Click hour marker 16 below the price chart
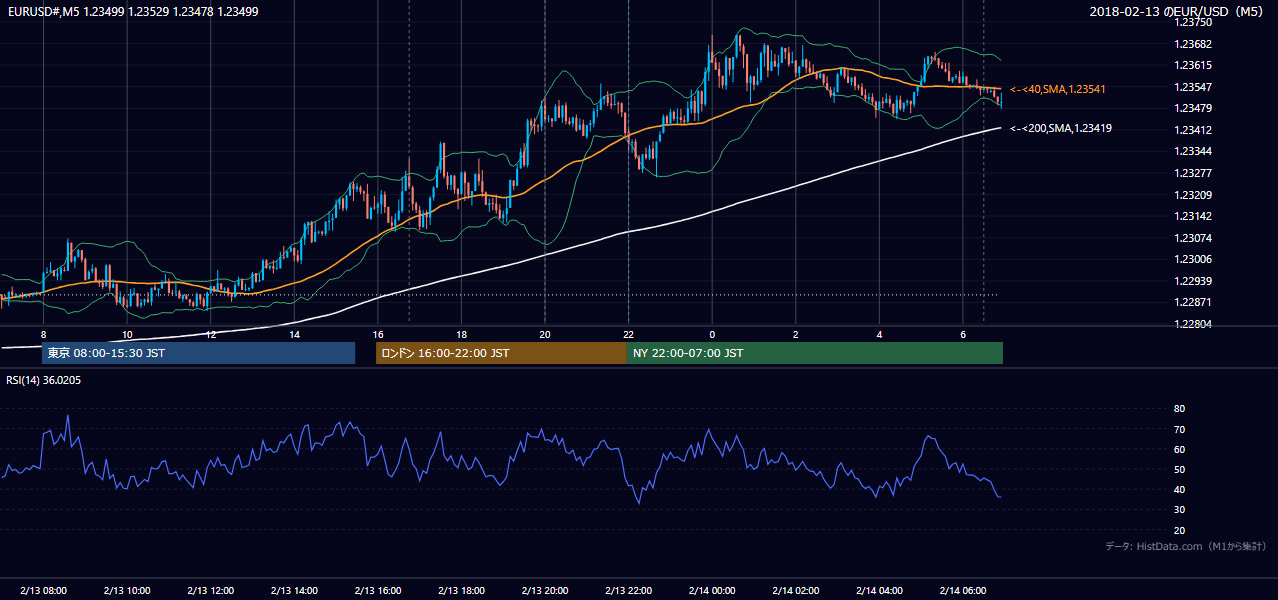 (x=378, y=334)
